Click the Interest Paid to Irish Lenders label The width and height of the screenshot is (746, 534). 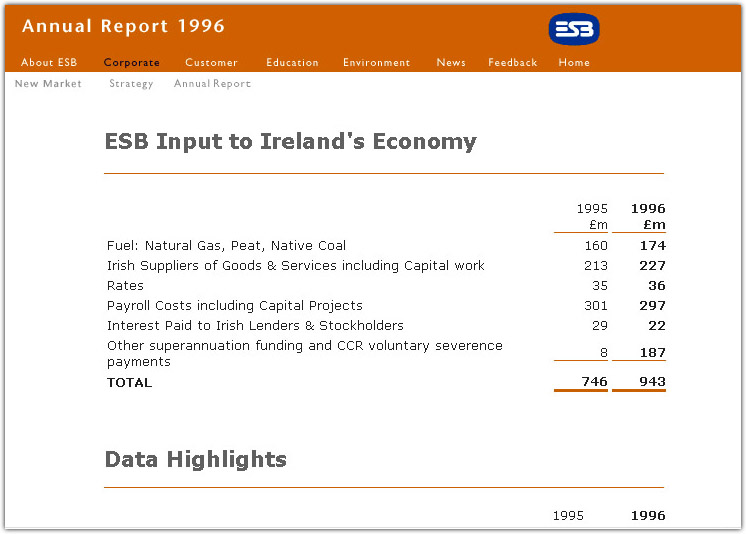255,326
